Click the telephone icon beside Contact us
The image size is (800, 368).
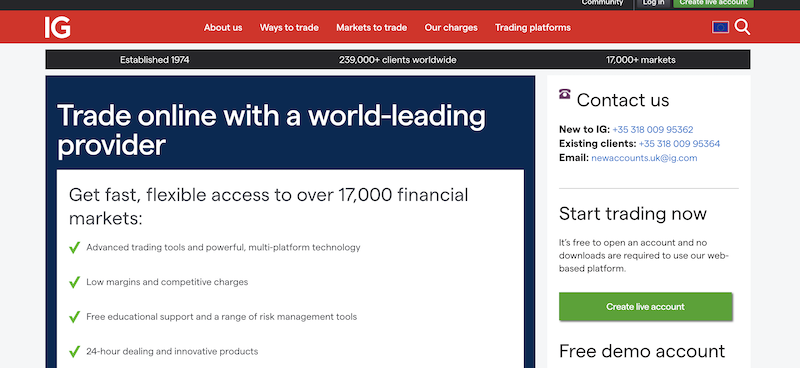click(x=564, y=94)
